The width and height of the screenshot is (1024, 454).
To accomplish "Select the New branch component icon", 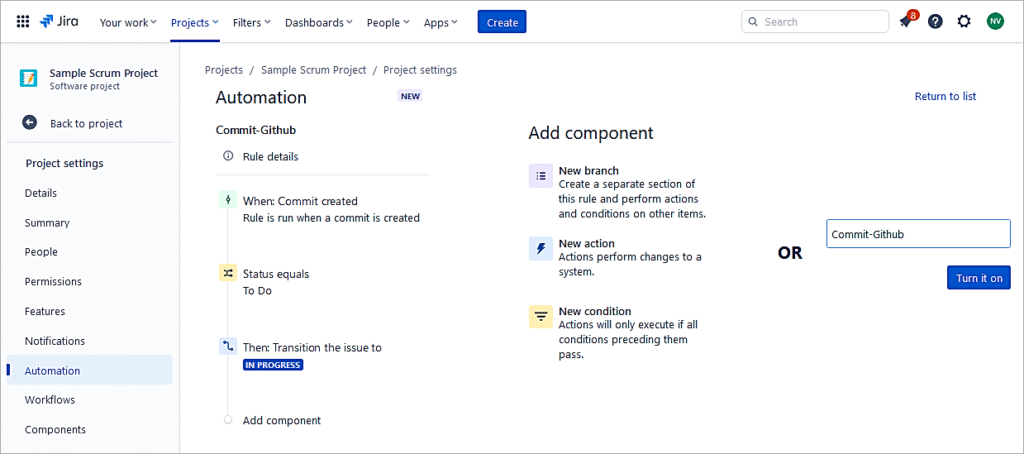I will pyautogui.click(x=540, y=176).
